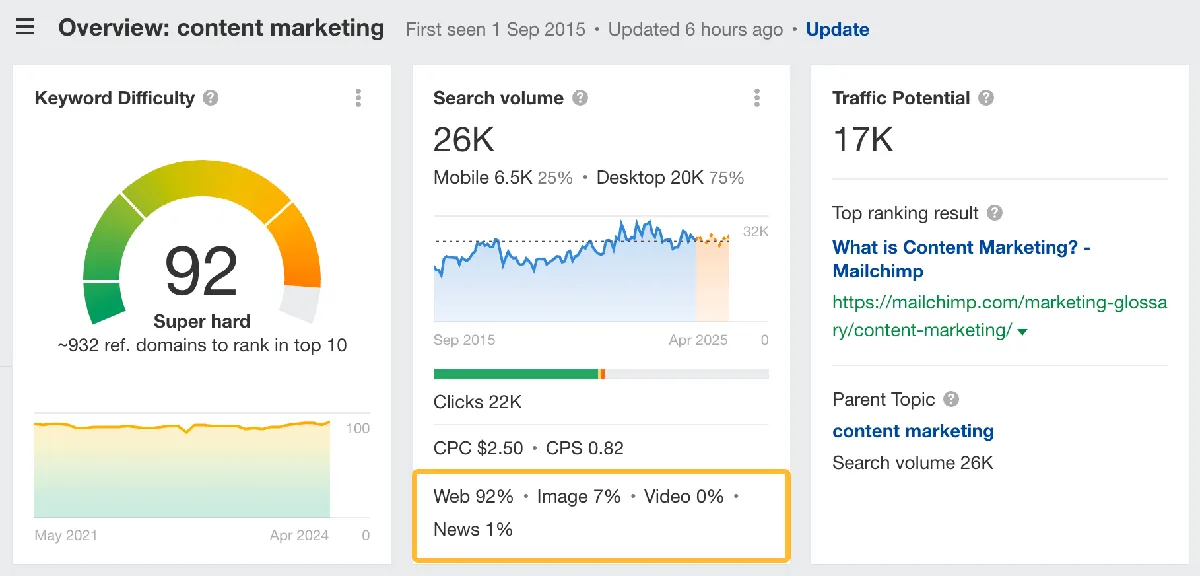Click the 'Apr 2024' axis label
1200x576 pixels.
(299, 535)
